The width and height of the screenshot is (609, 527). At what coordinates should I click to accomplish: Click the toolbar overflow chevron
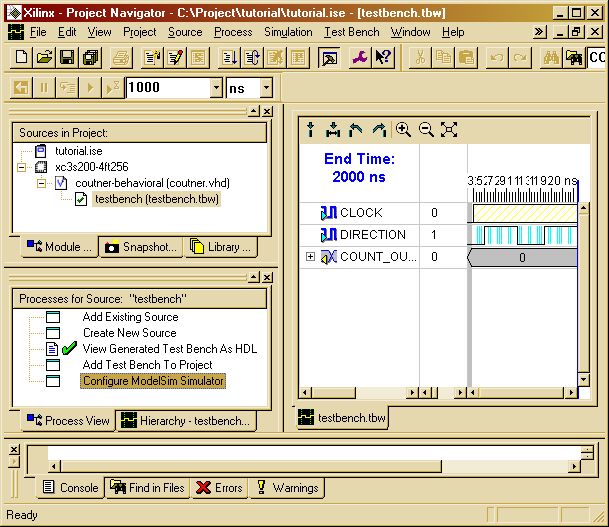[x=539, y=32]
